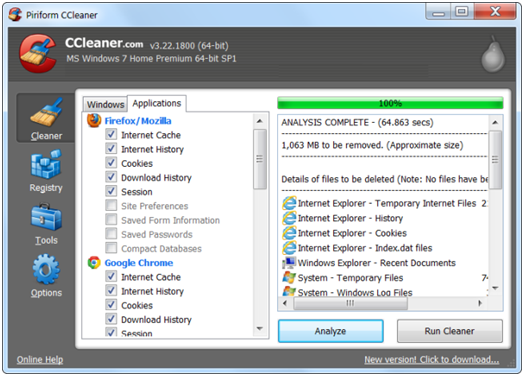Click the results horizontal scrollbar thumb
Screen dimensions: 524x376
pyautogui.click(x=350, y=303)
